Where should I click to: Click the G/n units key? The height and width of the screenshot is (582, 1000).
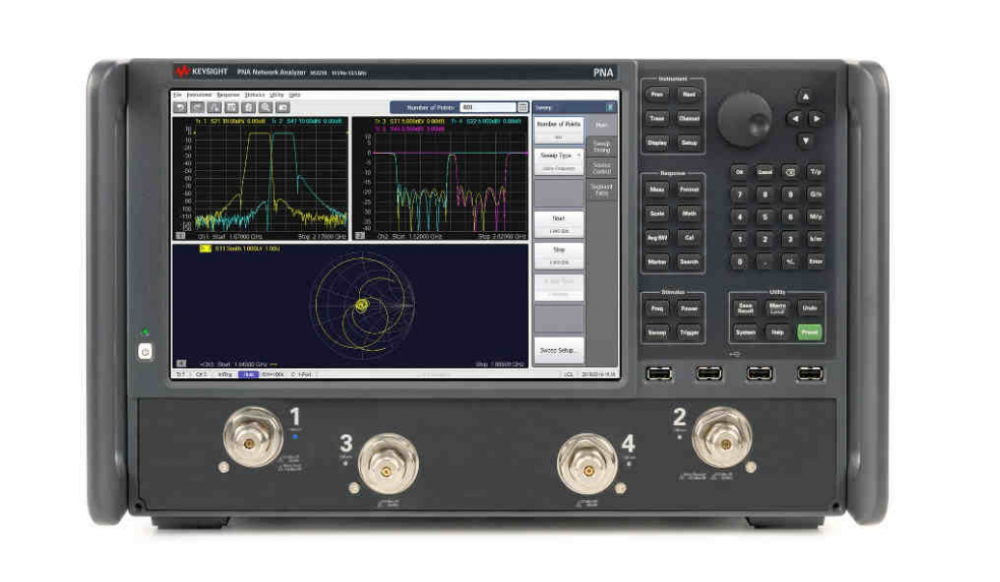[x=816, y=194]
